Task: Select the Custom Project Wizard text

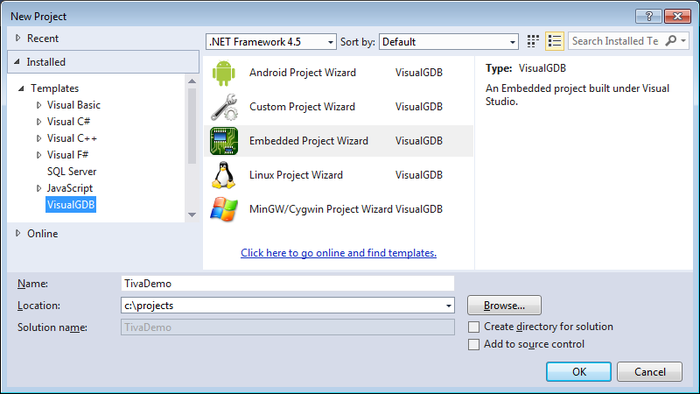Action: coord(302,107)
